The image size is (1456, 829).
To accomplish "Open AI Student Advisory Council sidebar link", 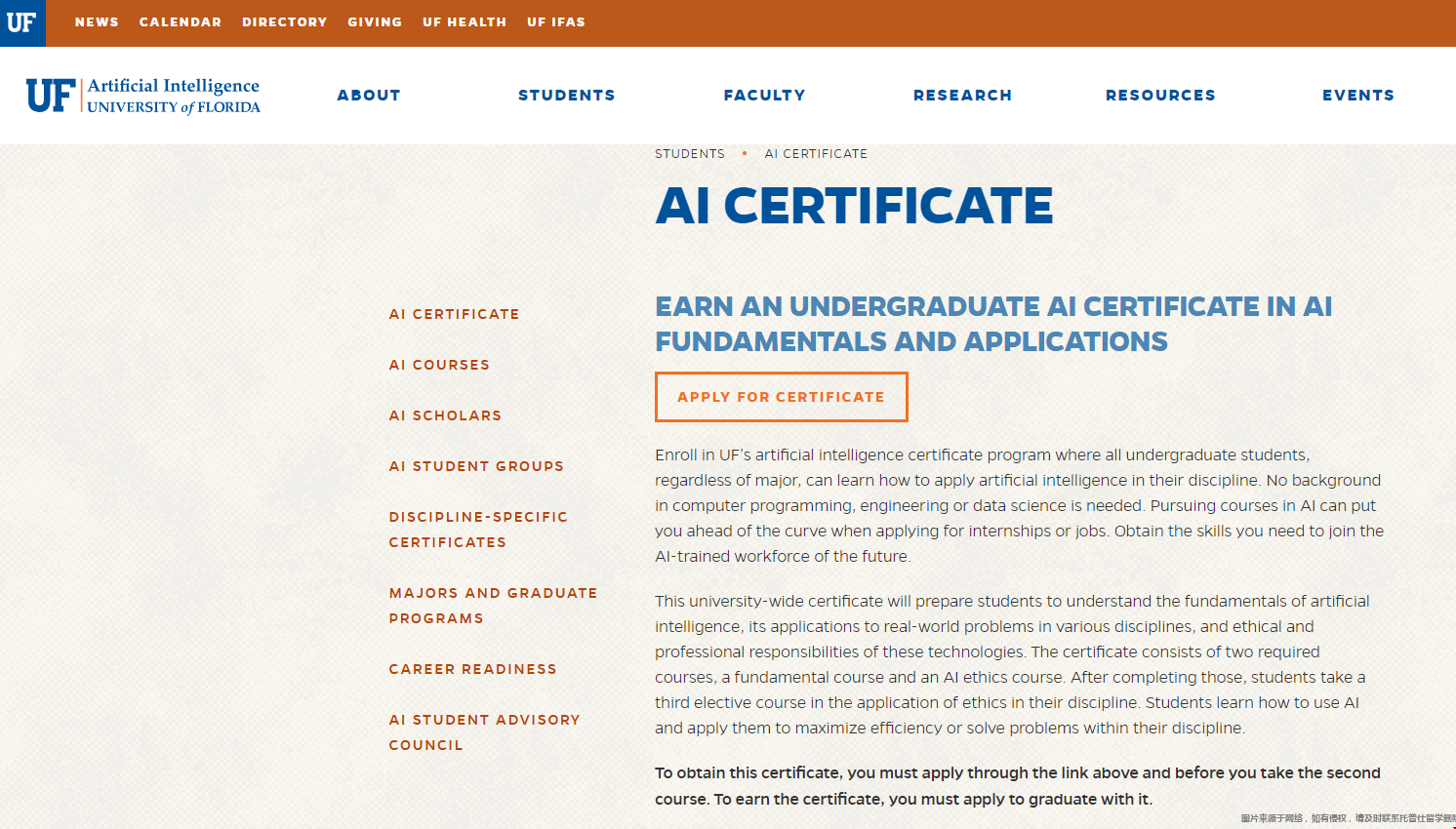I will coord(485,732).
